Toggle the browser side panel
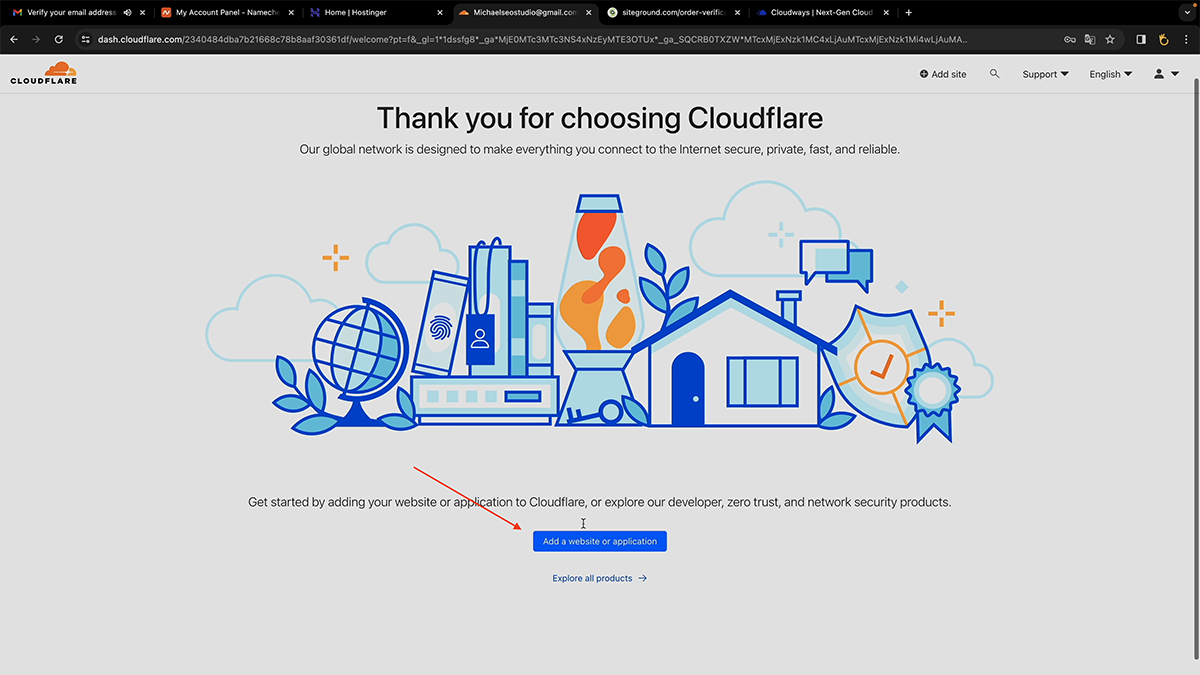Viewport: 1200px width, 675px height. click(1142, 39)
